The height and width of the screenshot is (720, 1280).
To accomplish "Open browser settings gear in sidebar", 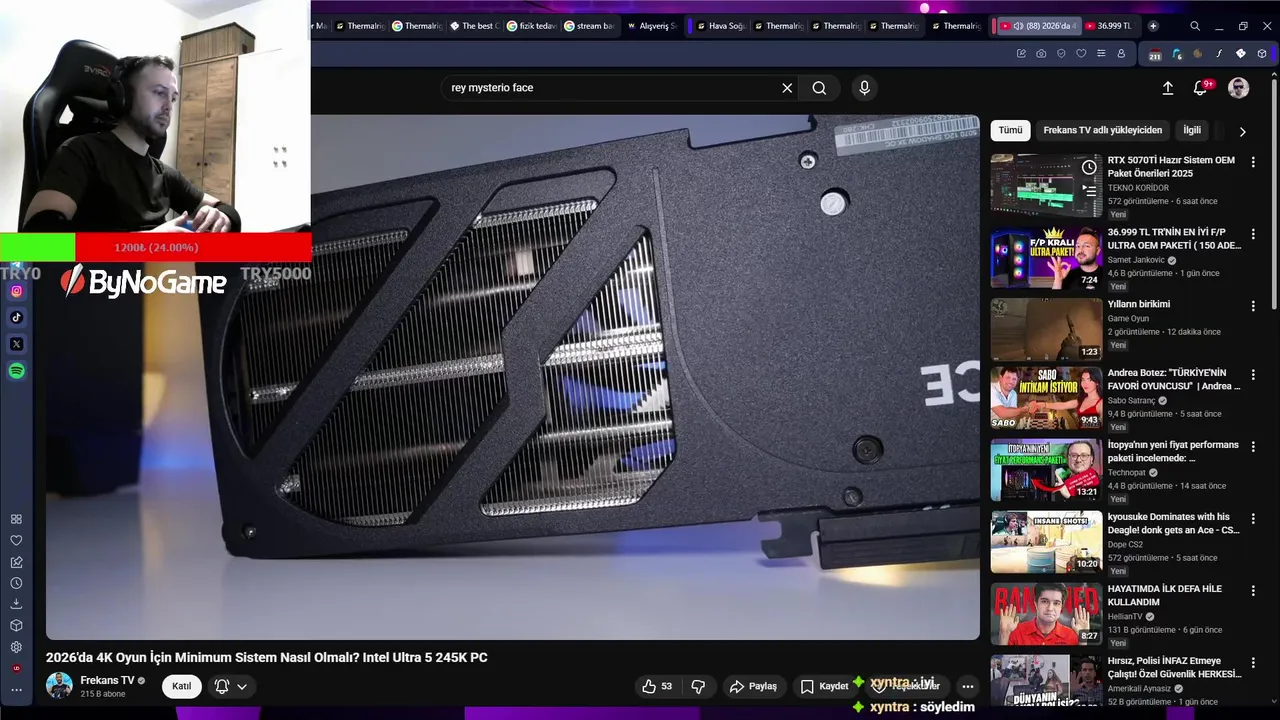I will [16, 647].
